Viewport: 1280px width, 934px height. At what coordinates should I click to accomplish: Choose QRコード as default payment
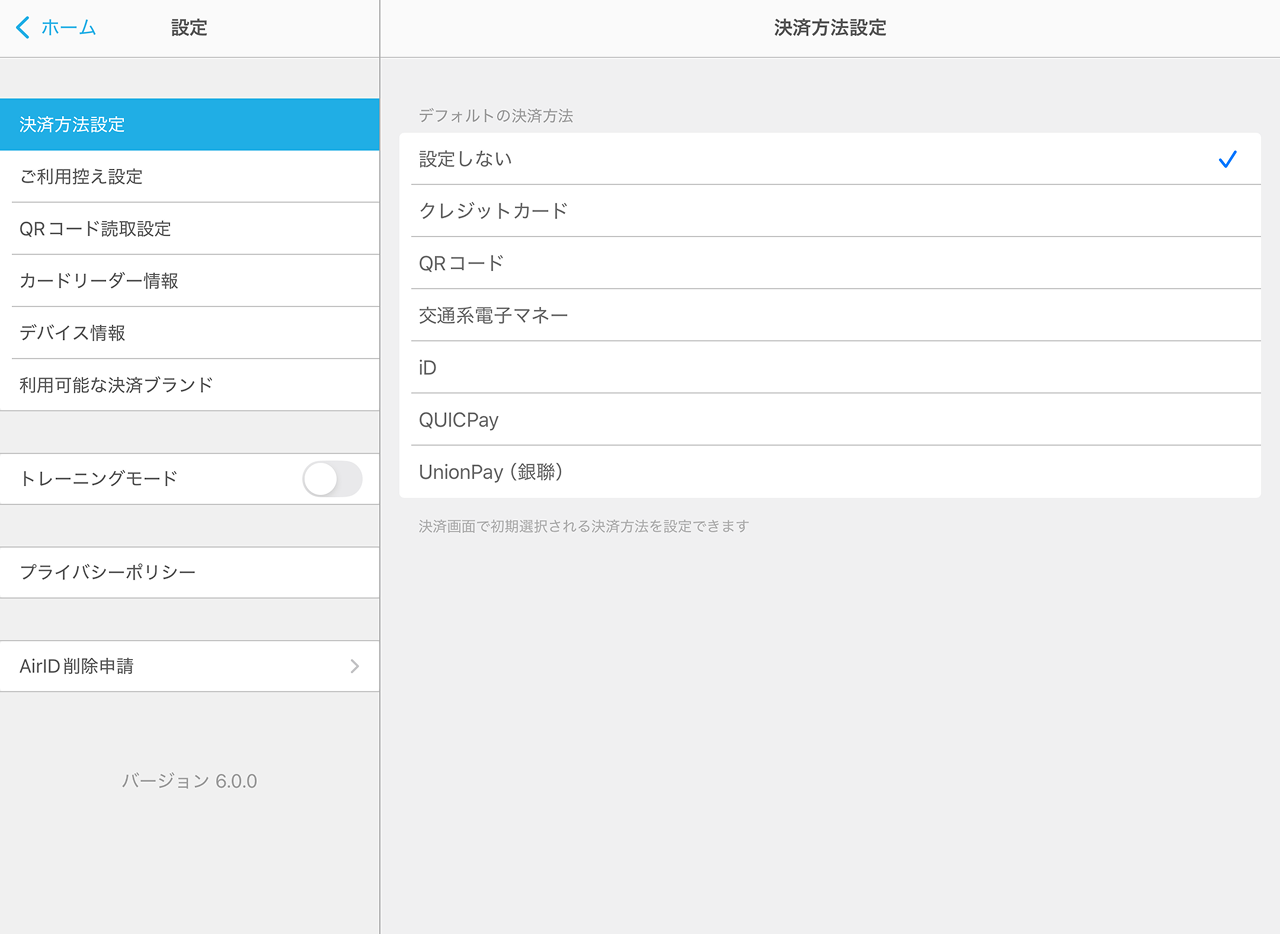[829, 263]
